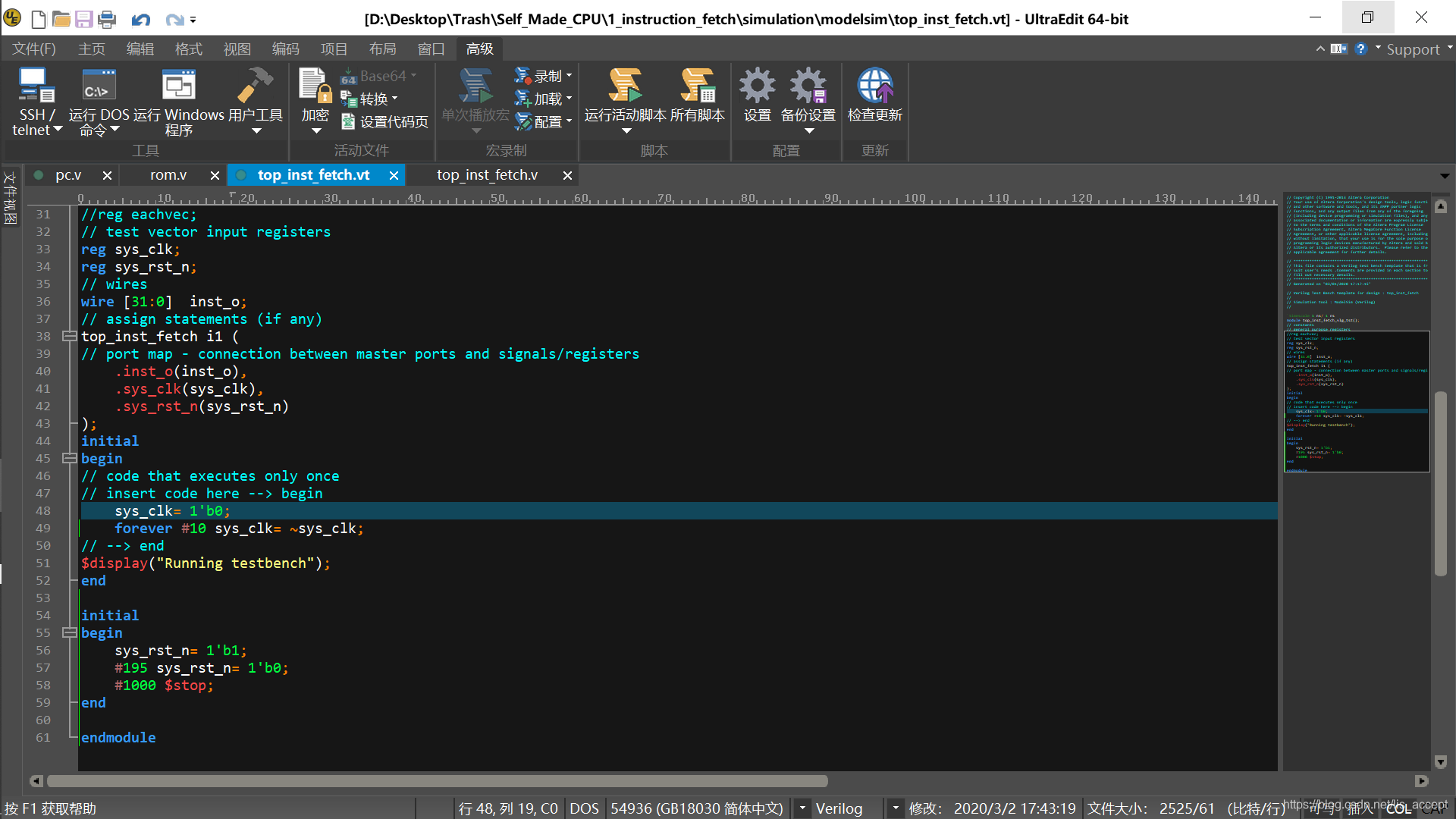
Task: Click run active script icon
Action: click(625, 86)
